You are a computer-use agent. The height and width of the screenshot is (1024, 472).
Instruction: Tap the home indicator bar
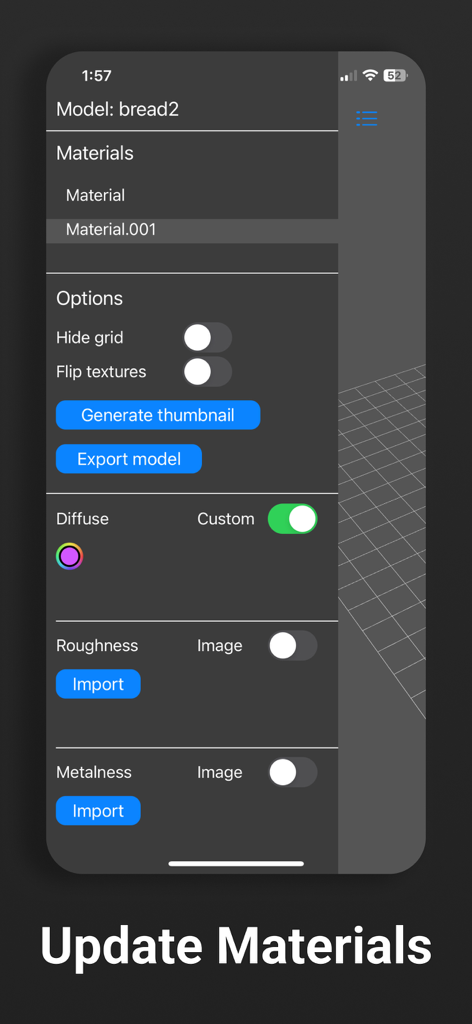tap(236, 863)
